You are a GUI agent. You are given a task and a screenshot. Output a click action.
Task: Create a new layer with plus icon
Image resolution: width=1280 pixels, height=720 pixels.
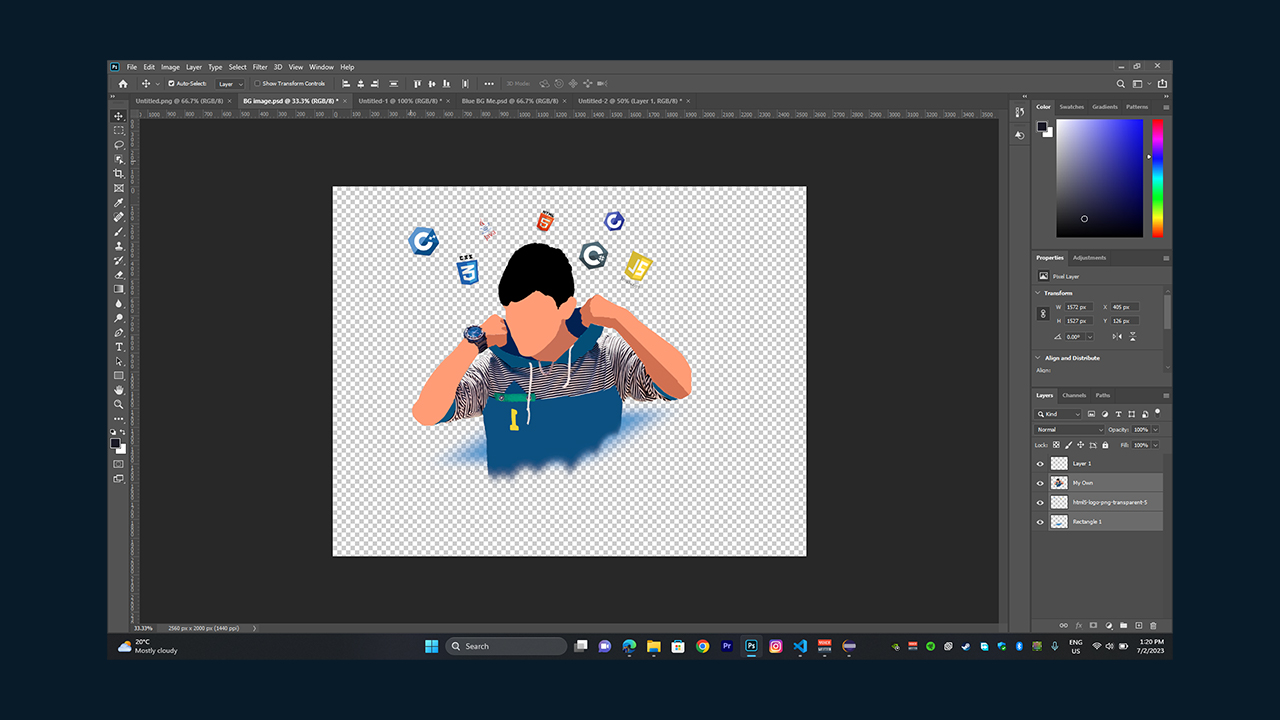tap(1138, 625)
